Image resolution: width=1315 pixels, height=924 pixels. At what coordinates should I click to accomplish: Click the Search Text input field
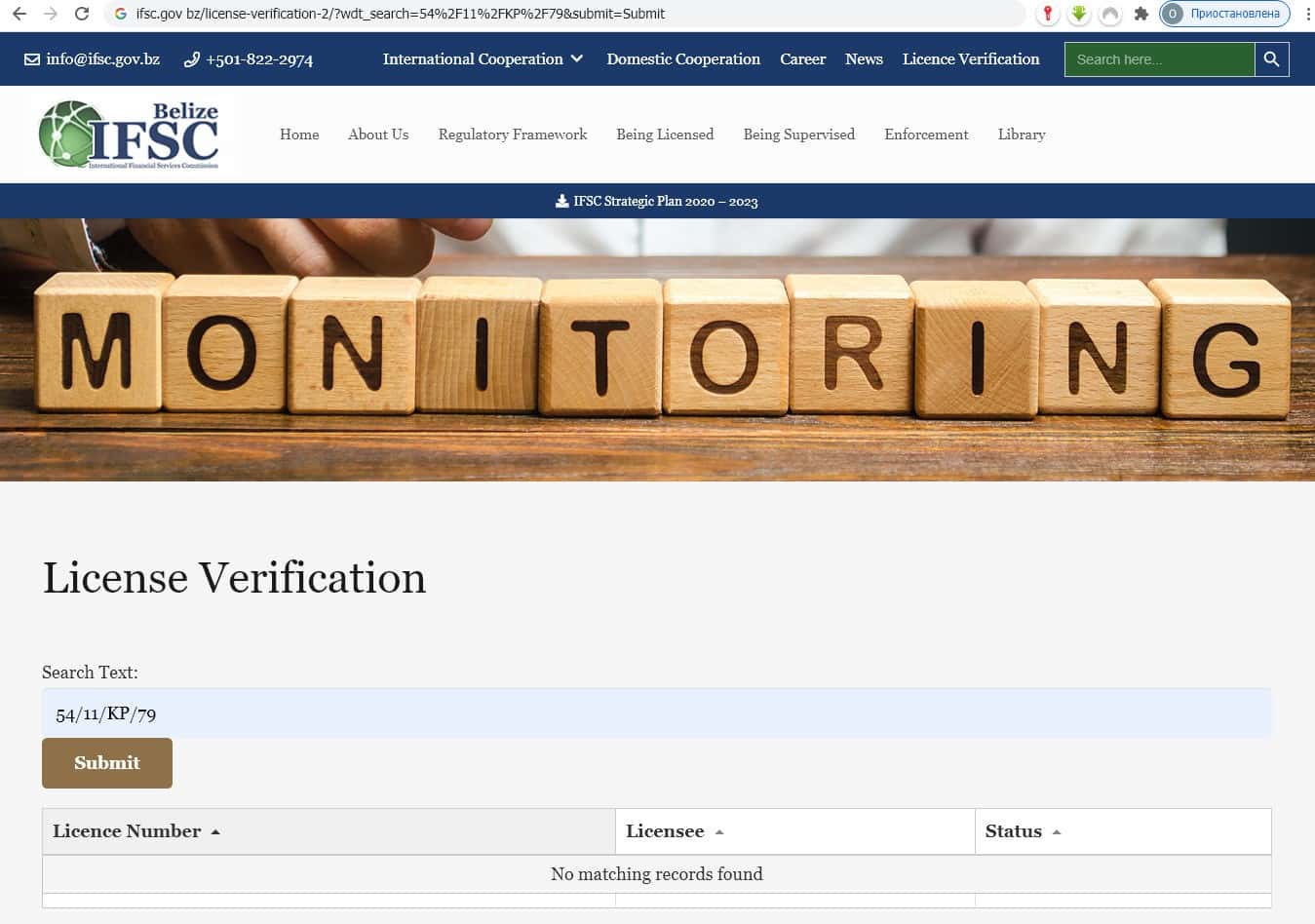point(656,713)
